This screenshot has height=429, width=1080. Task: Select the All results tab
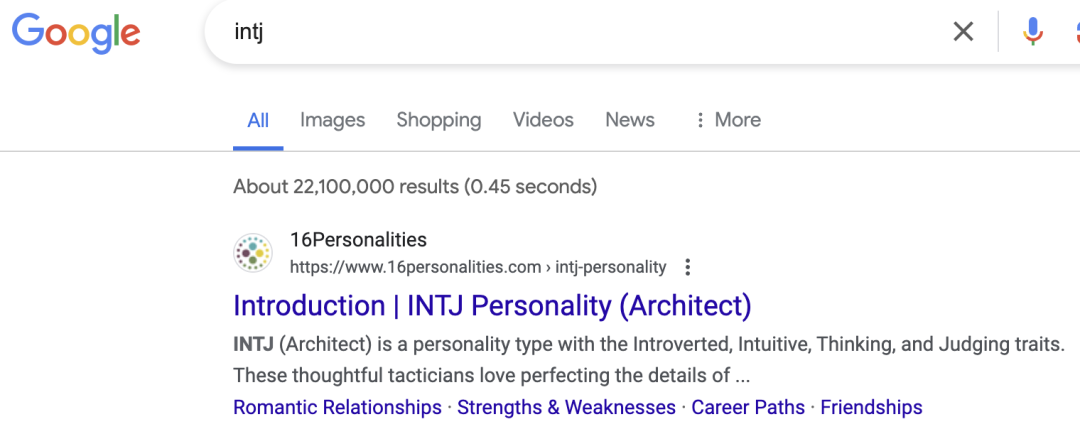tap(258, 121)
